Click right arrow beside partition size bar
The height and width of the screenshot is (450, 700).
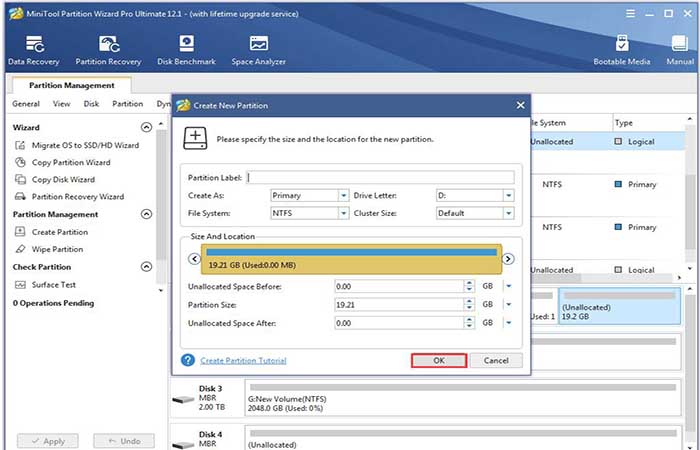tap(508, 259)
